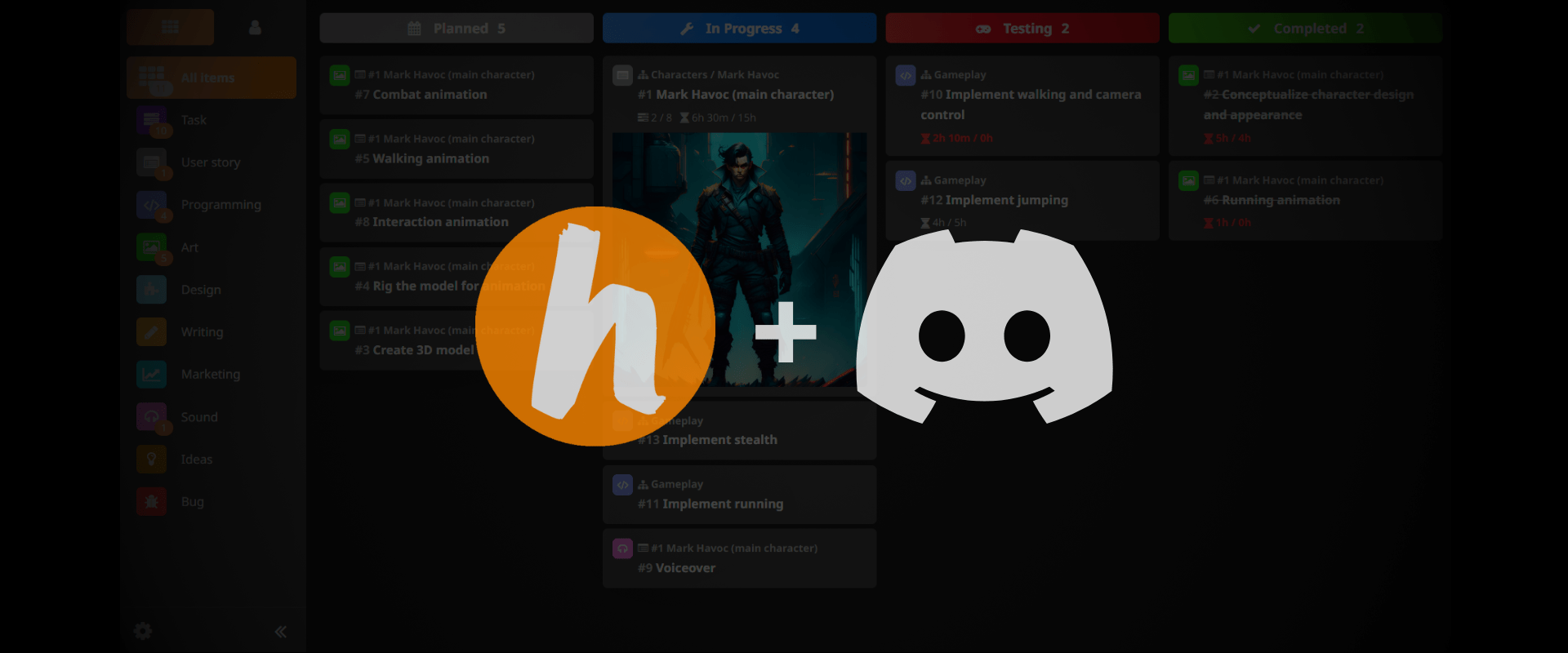The image size is (1568, 653).
Task: Pick the Sound headphones icon
Action: [152, 417]
